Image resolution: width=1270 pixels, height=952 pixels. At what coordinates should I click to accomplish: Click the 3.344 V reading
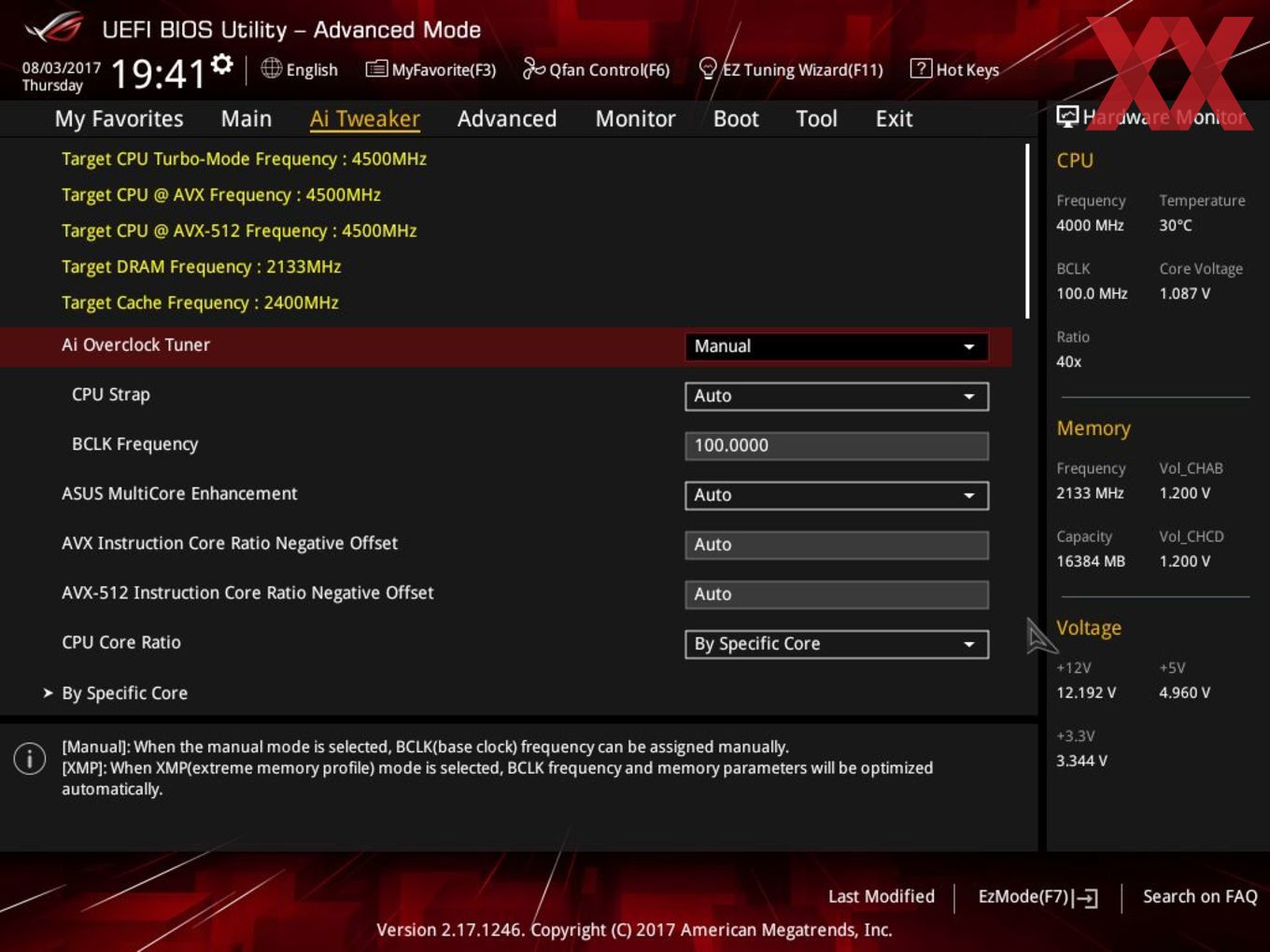pyautogui.click(x=1081, y=761)
